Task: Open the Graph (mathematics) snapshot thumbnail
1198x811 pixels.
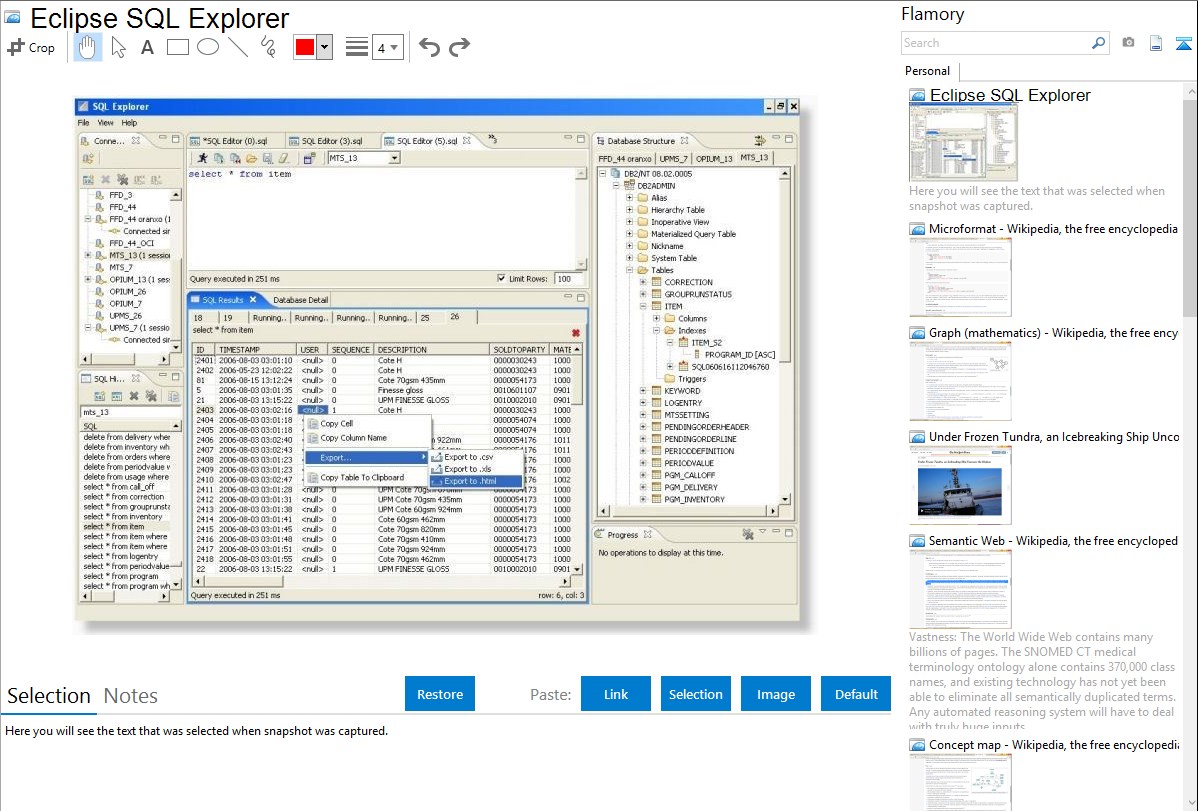Action: 960,381
